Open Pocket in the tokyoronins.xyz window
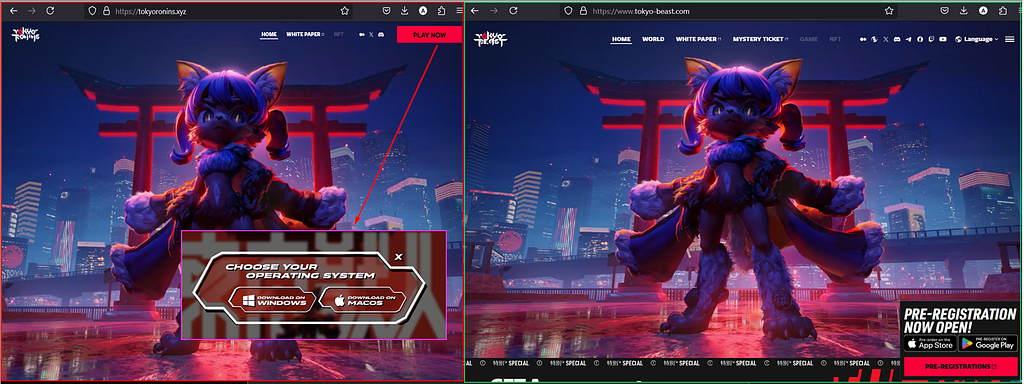Image resolution: width=1024 pixels, height=384 pixels. click(387, 11)
